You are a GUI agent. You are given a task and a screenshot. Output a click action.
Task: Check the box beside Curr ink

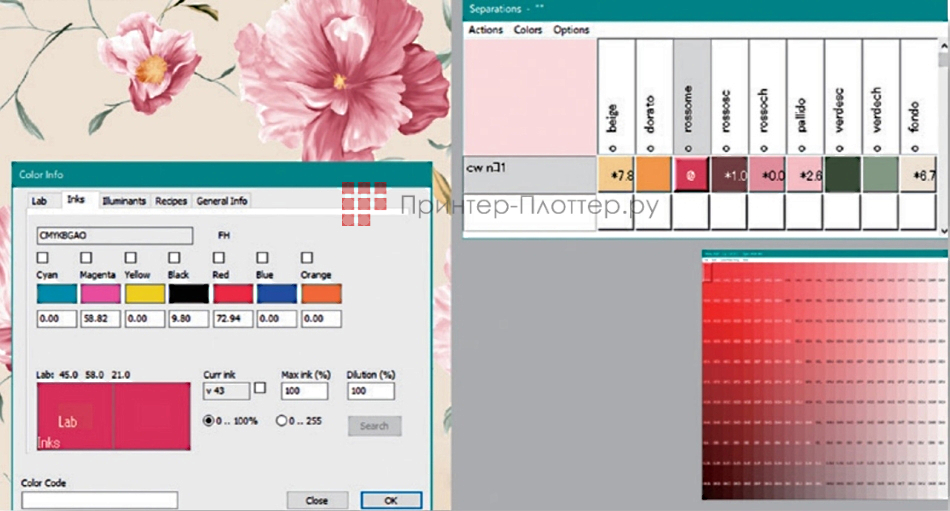261,388
